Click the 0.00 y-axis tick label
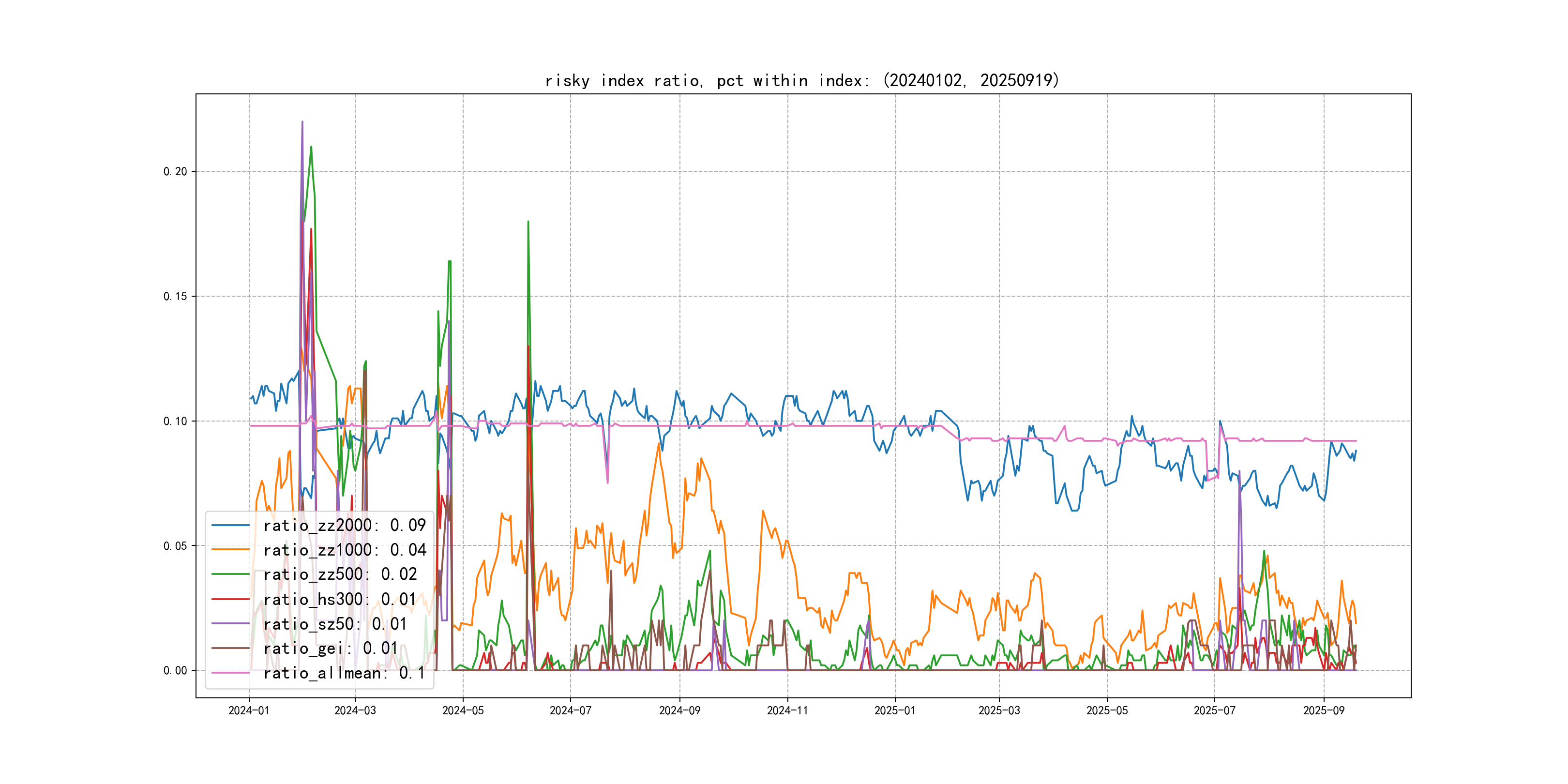This screenshot has width=1568, height=784. 175,671
